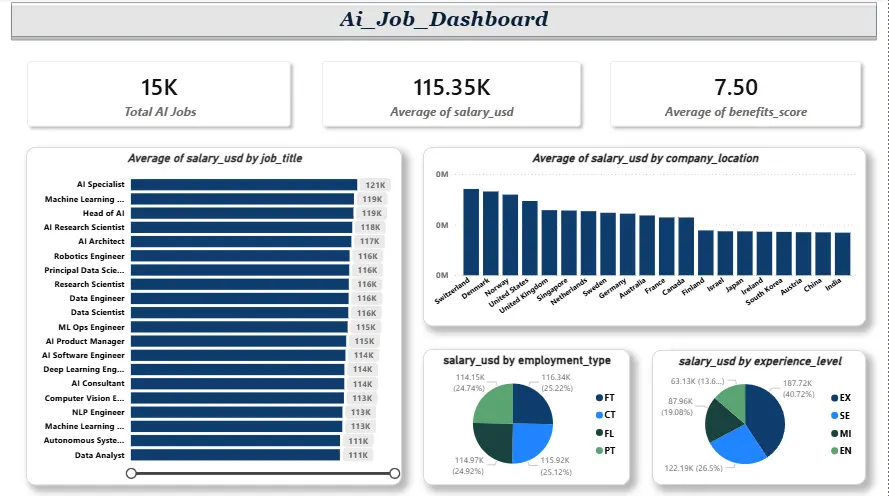
Task: Click the 117K data label
Action: point(370,241)
